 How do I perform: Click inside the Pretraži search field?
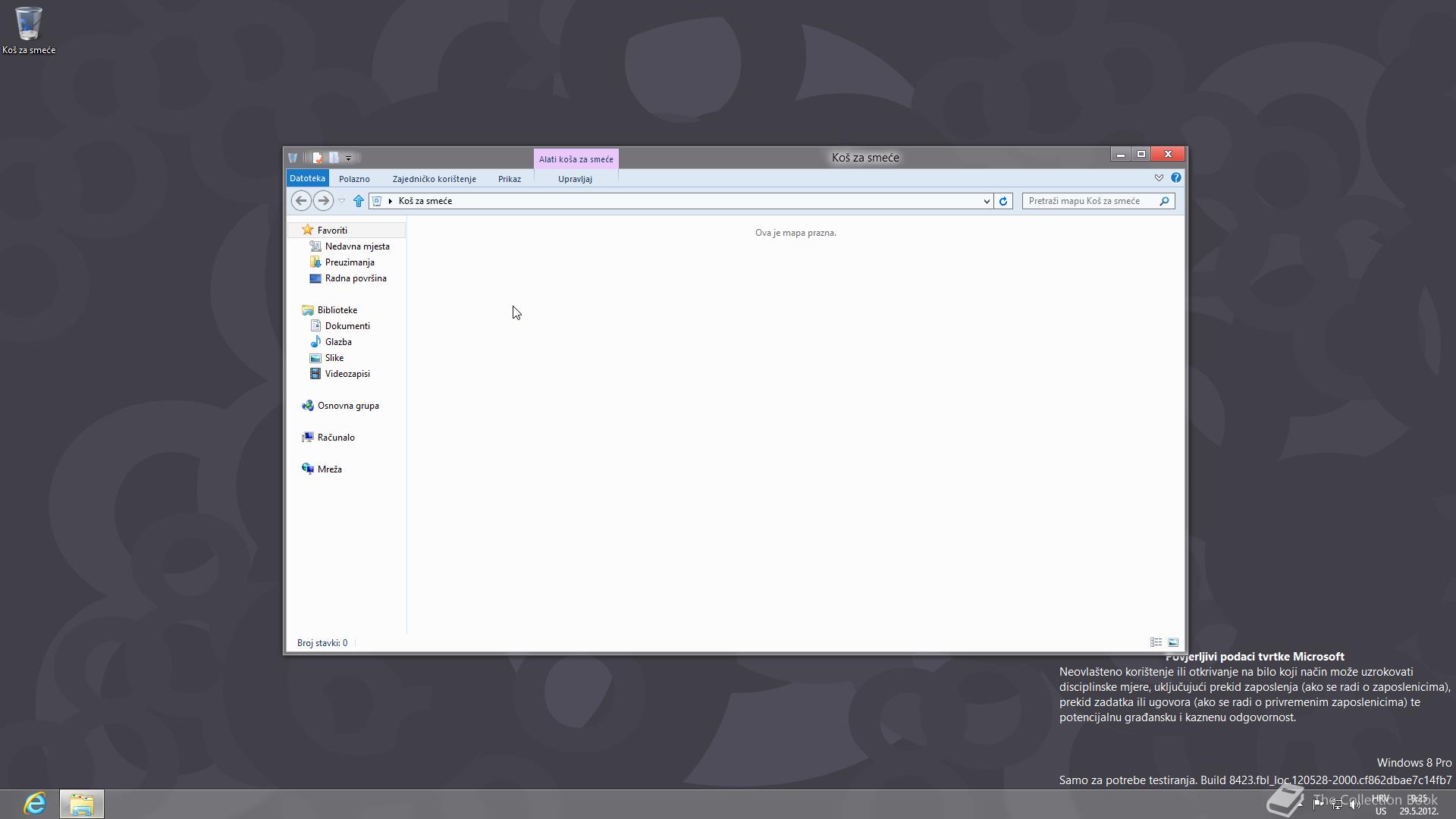[x=1092, y=200]
